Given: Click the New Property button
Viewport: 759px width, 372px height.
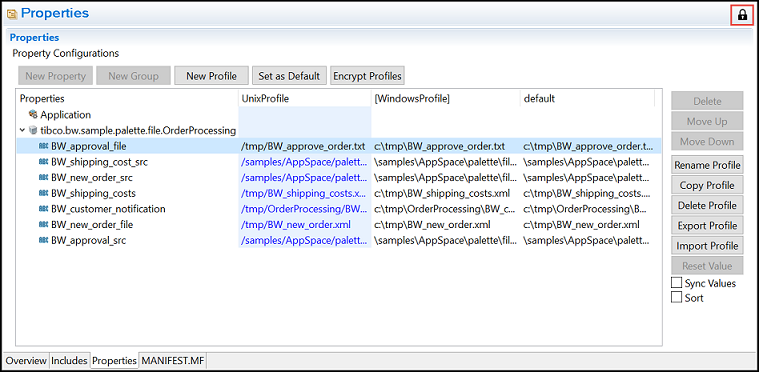Looking at the screenshot, I should [55, 76].
